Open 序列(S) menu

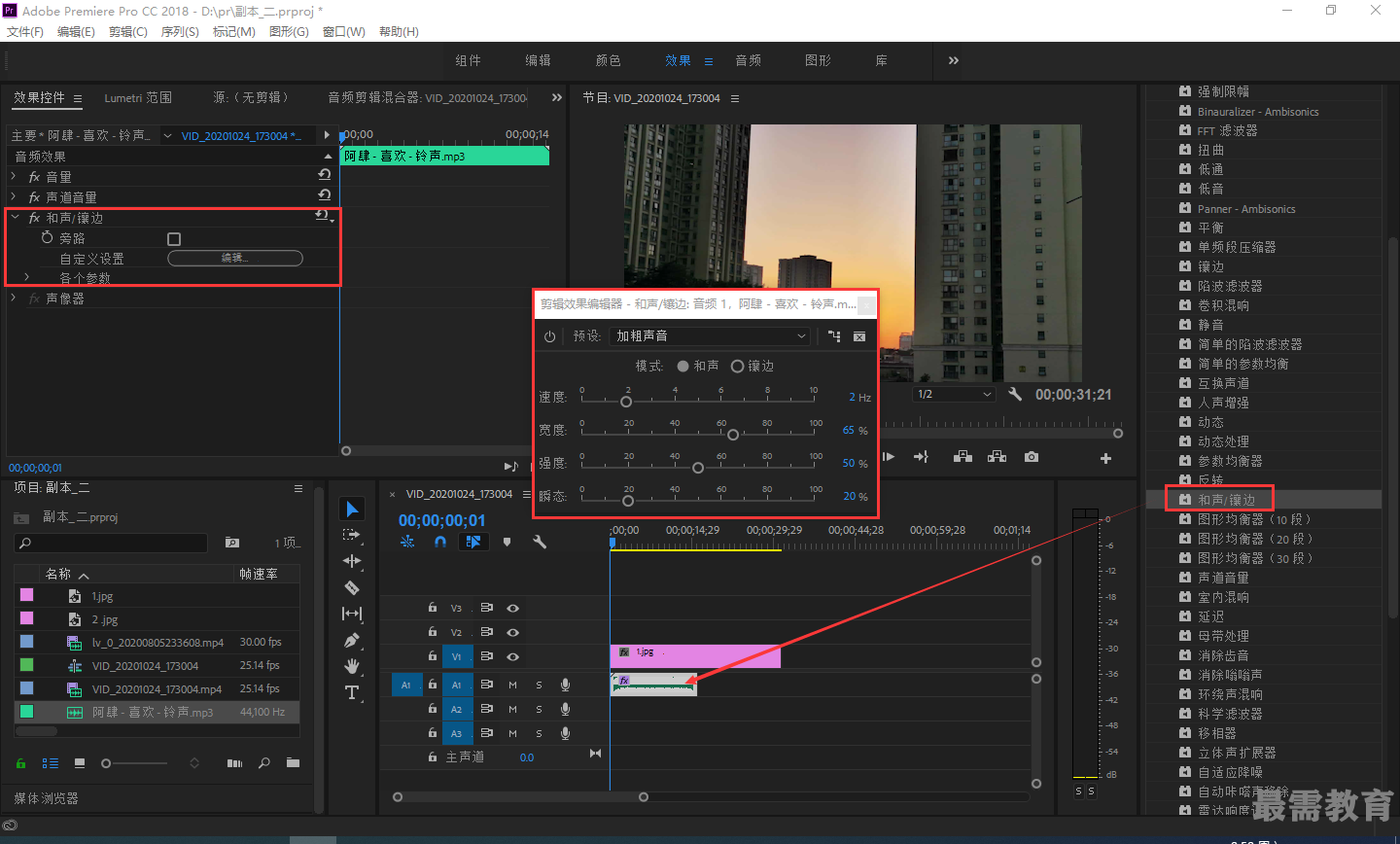[x=180, y=32]
